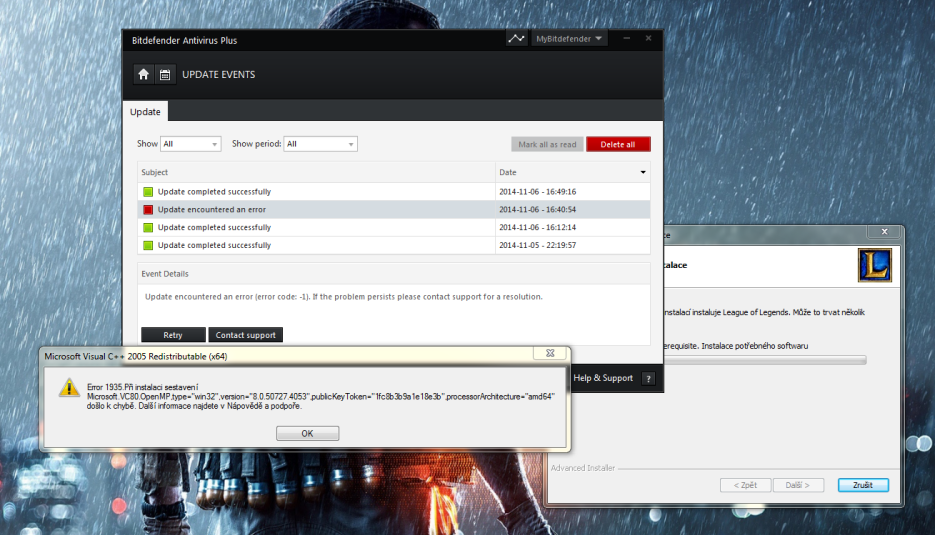Click the Advanced Installer label
935x535 pixels.
point(583,468)
